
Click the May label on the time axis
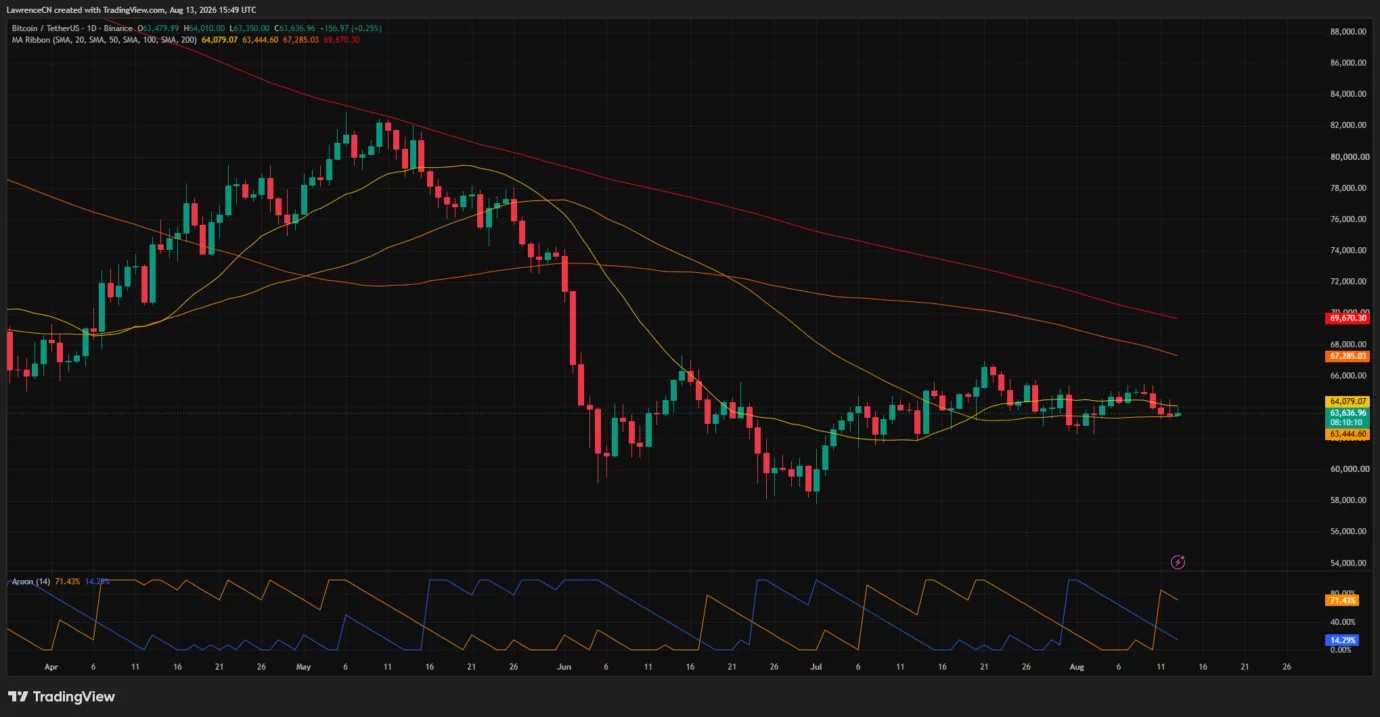(304, 665)
